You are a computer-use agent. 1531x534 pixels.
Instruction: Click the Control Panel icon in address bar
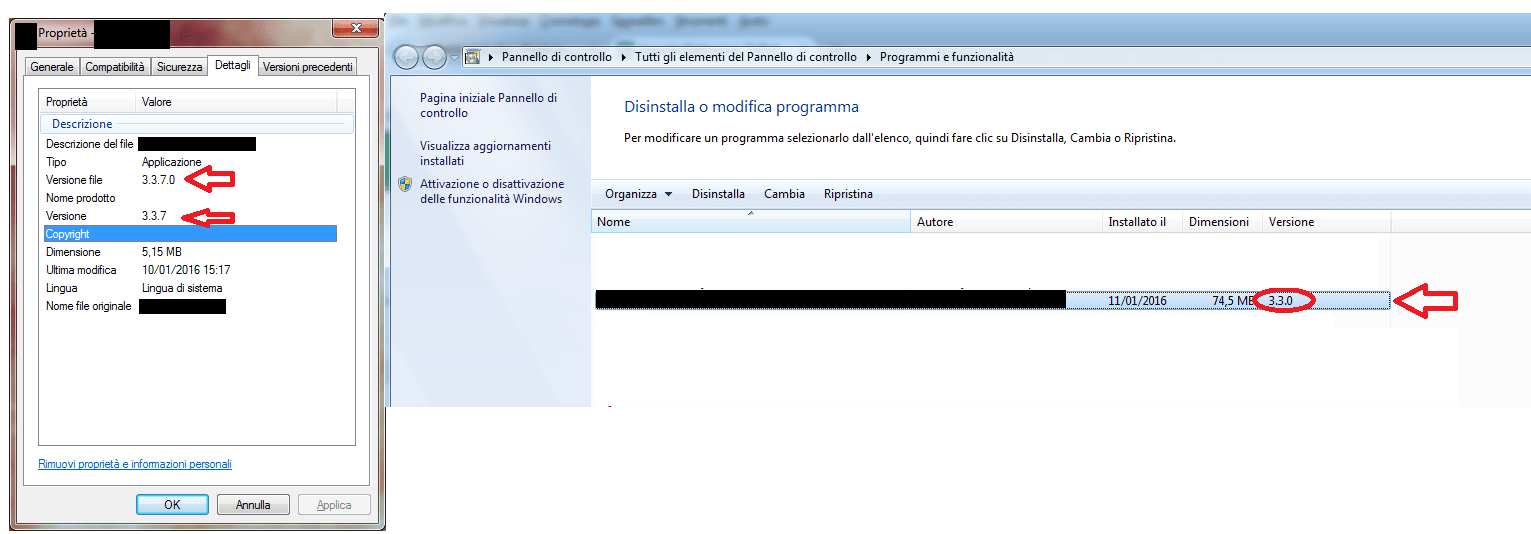[x=473, y=57]
